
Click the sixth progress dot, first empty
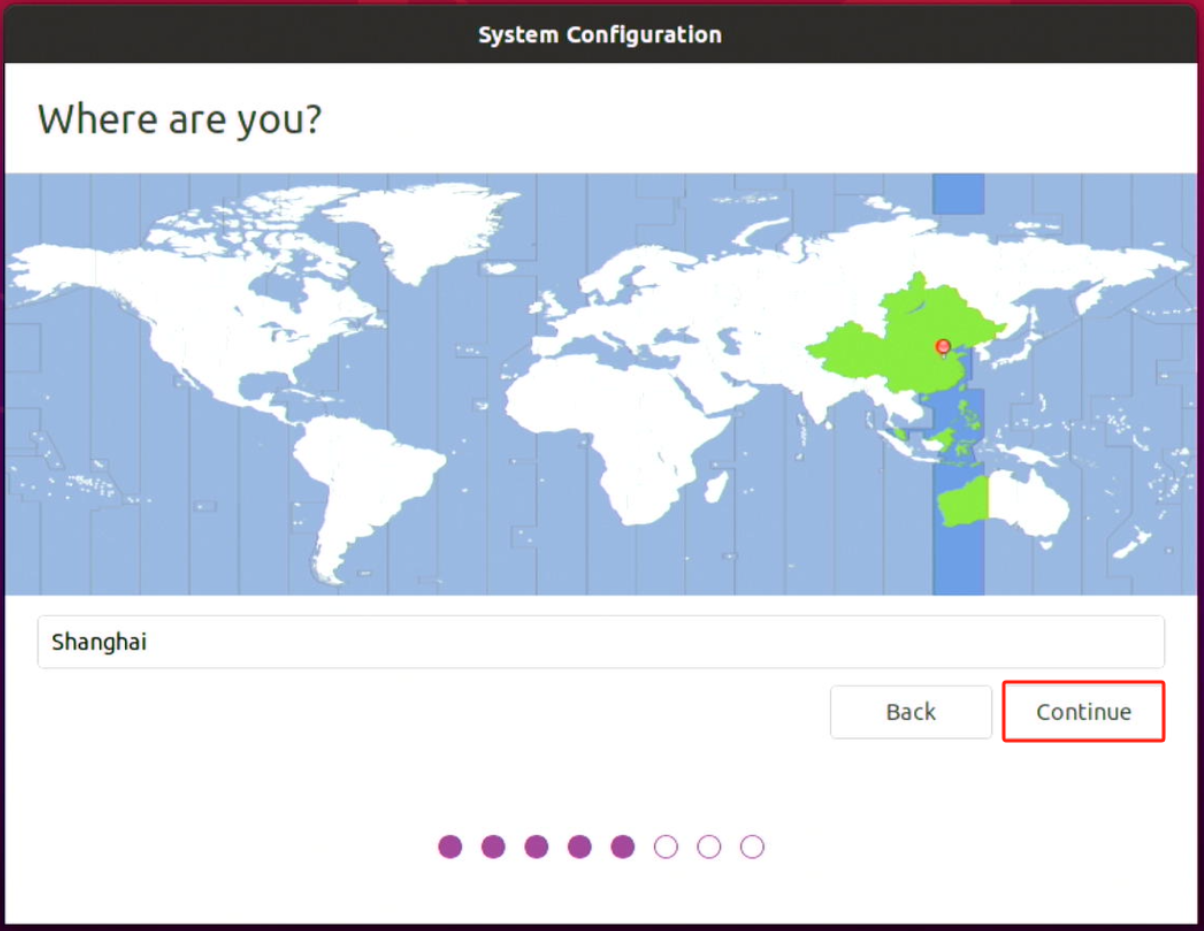(x=666, y=847)
